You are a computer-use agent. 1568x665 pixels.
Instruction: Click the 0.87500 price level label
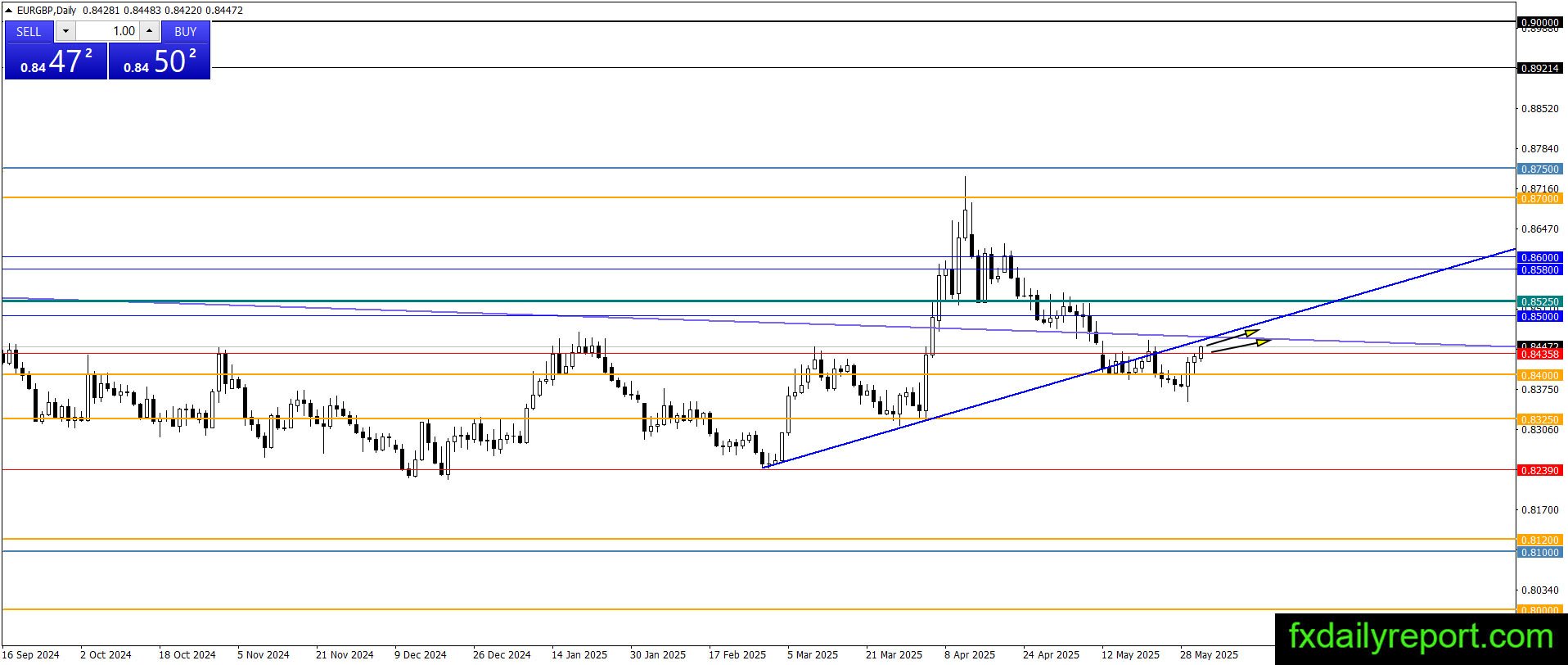coord(1539,169)
